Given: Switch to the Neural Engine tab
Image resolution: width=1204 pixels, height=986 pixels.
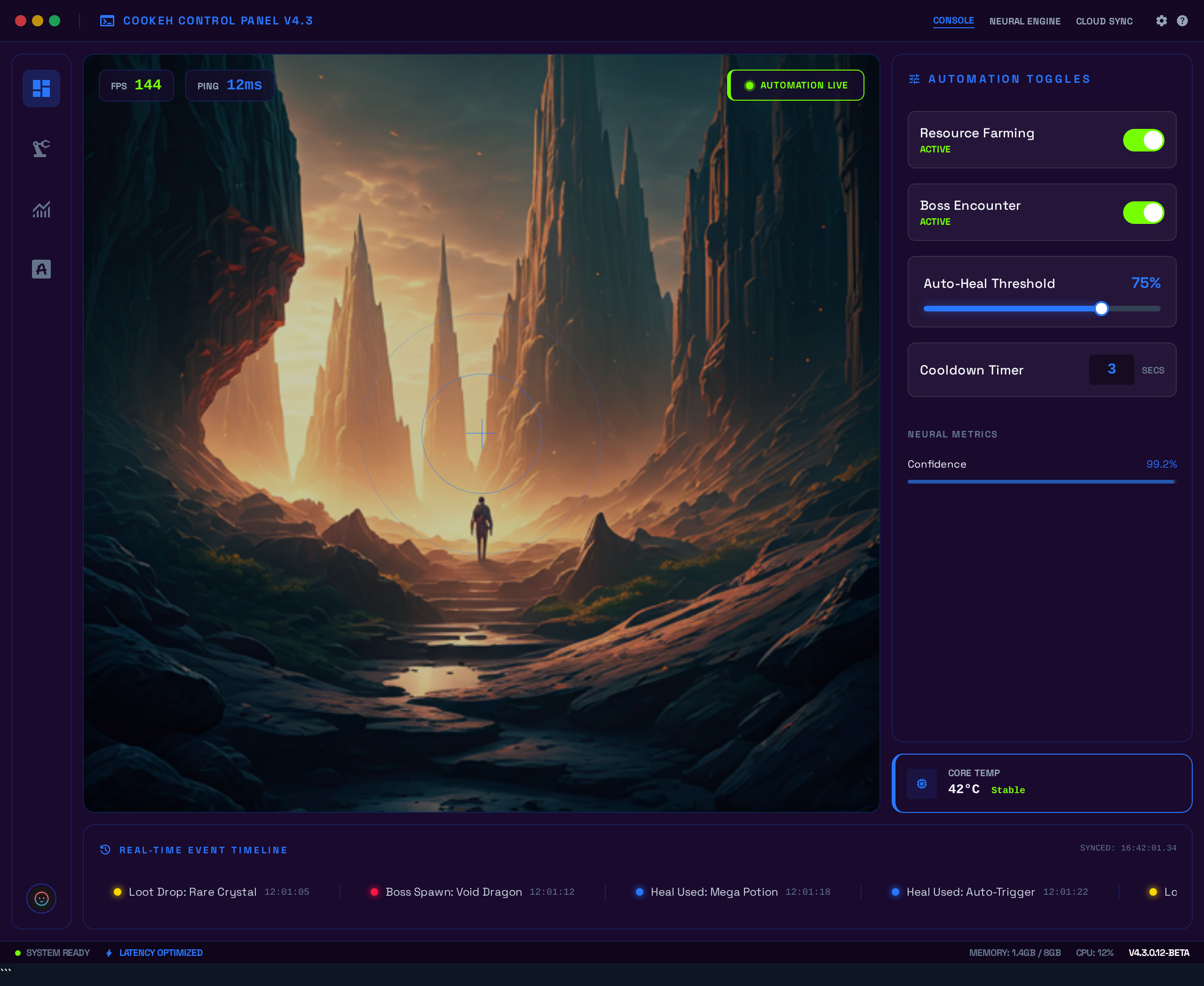Looking at the screenshot, I should pyautogui.click(x=1024, y=22).
